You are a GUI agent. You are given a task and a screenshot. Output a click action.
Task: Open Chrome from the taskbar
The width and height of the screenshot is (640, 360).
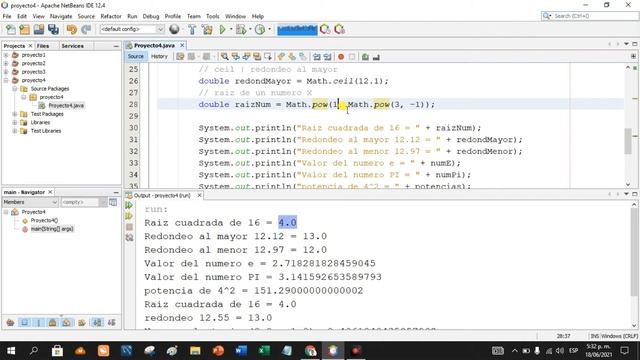point(310,351)
